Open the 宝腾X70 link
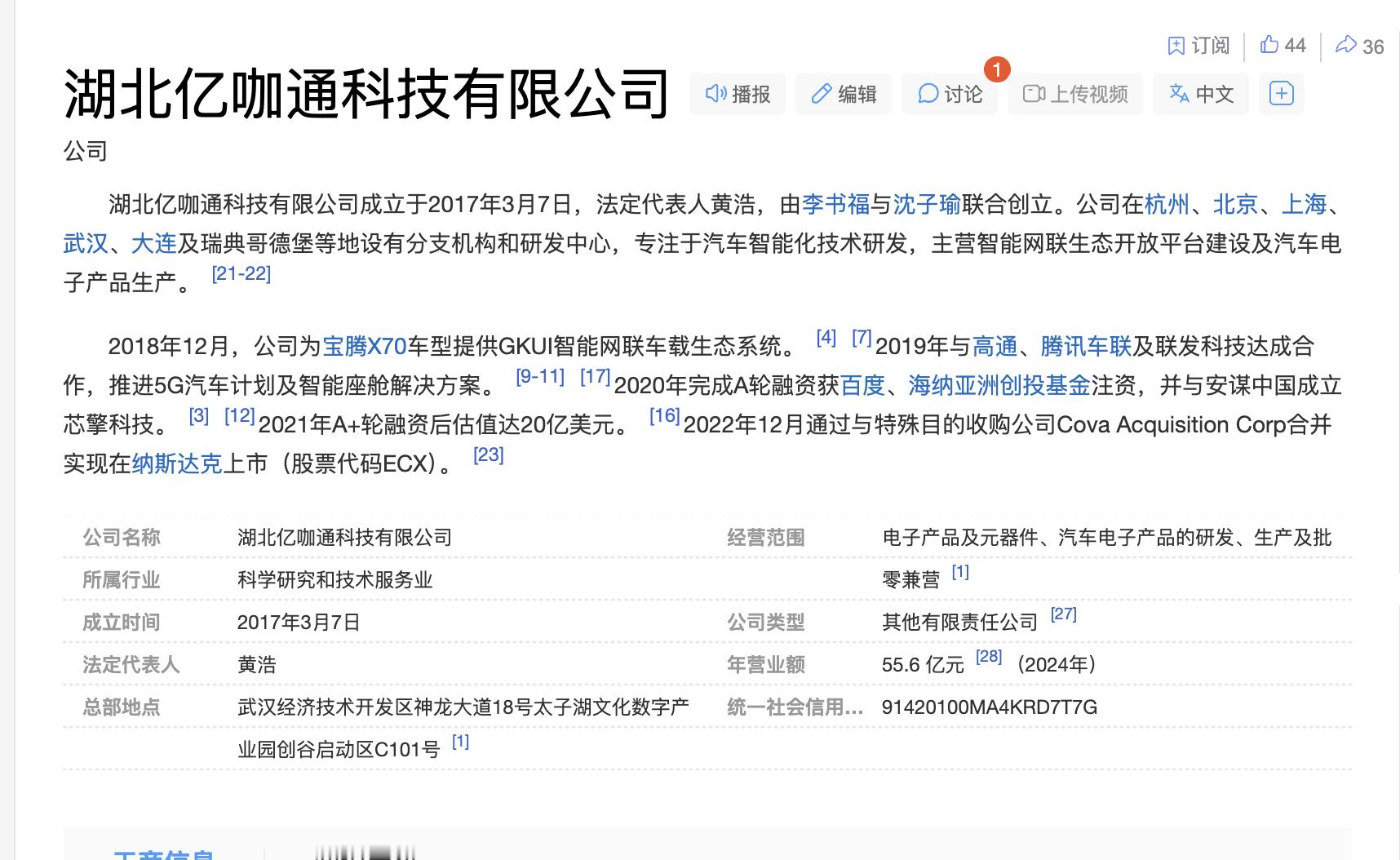 (x=365, y=347)
